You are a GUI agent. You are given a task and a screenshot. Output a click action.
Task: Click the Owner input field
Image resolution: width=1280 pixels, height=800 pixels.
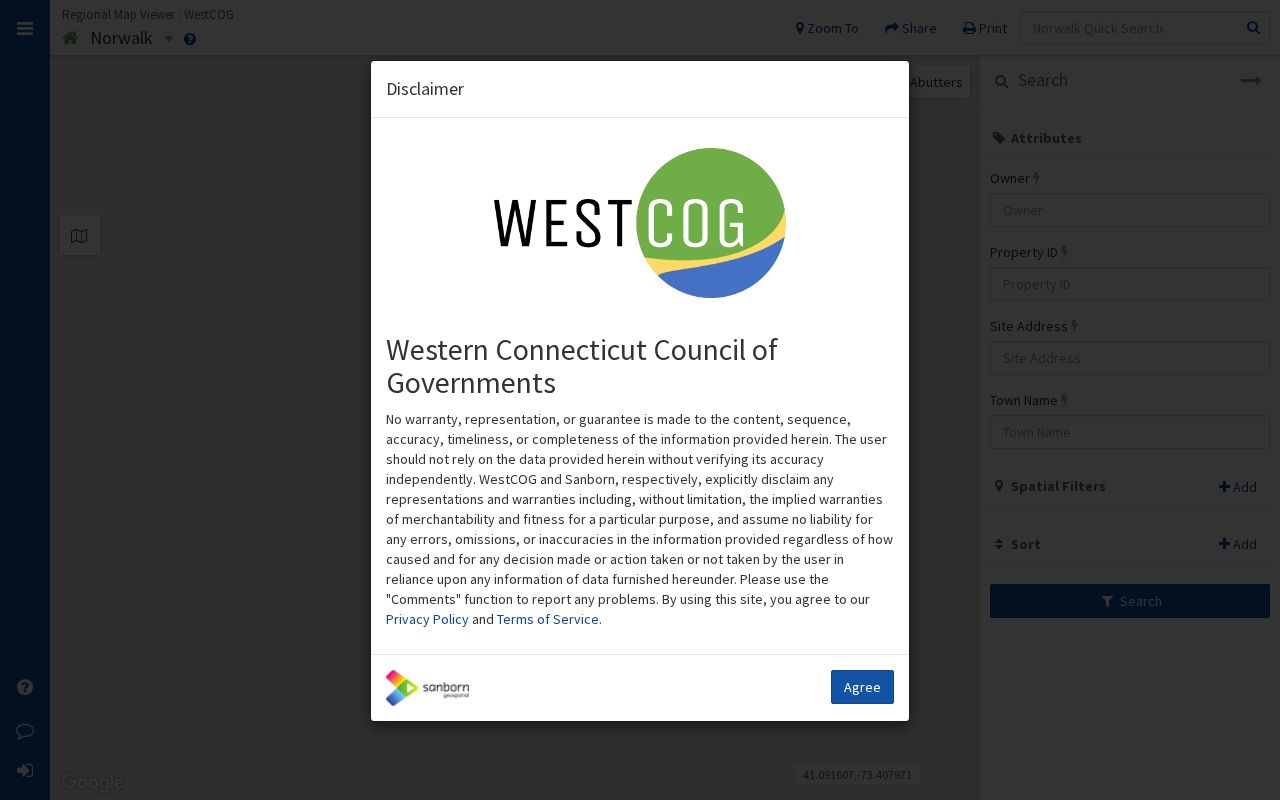click(1130, 210)
